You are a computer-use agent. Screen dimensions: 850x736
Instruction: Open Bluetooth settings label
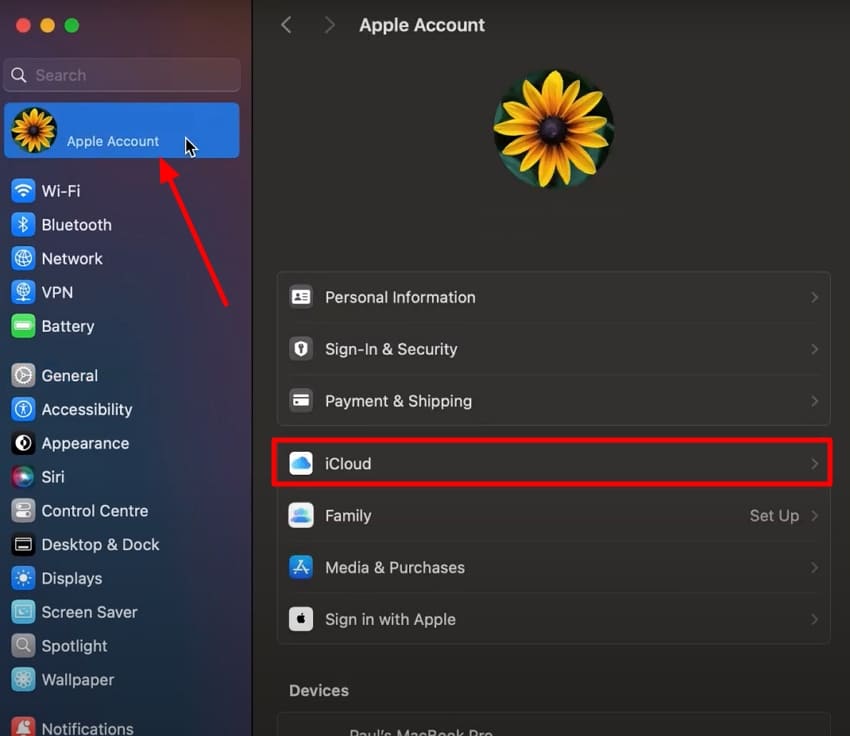coord(76,225)
